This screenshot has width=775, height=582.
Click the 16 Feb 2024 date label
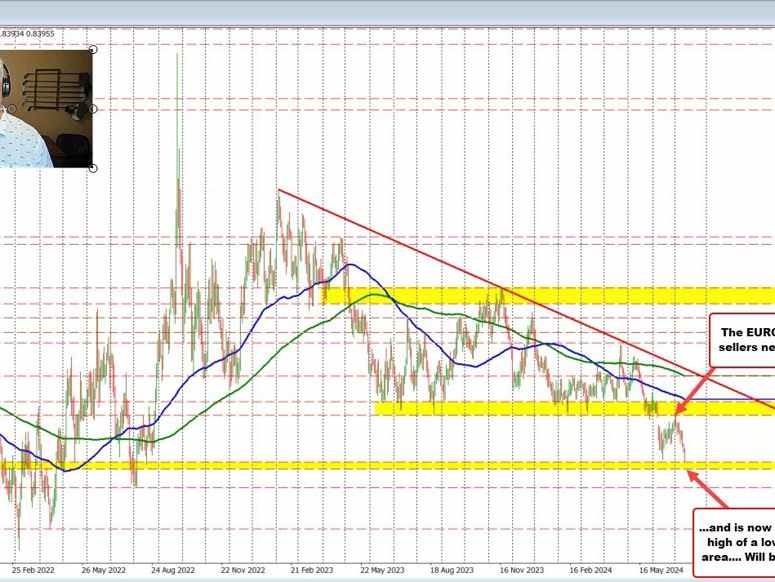click(x=591, y=570)
